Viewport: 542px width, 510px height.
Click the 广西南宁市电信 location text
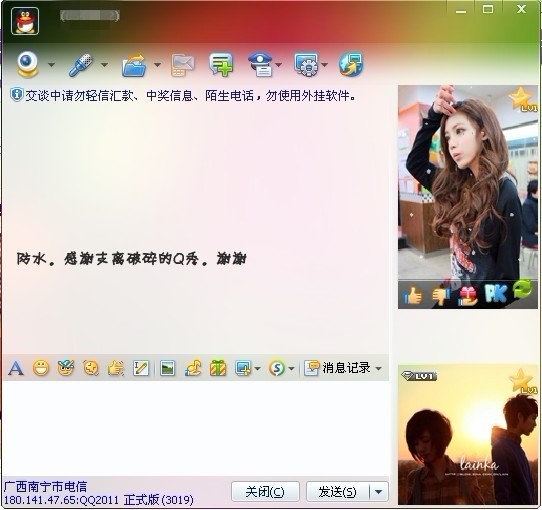[x=45, y=487]
